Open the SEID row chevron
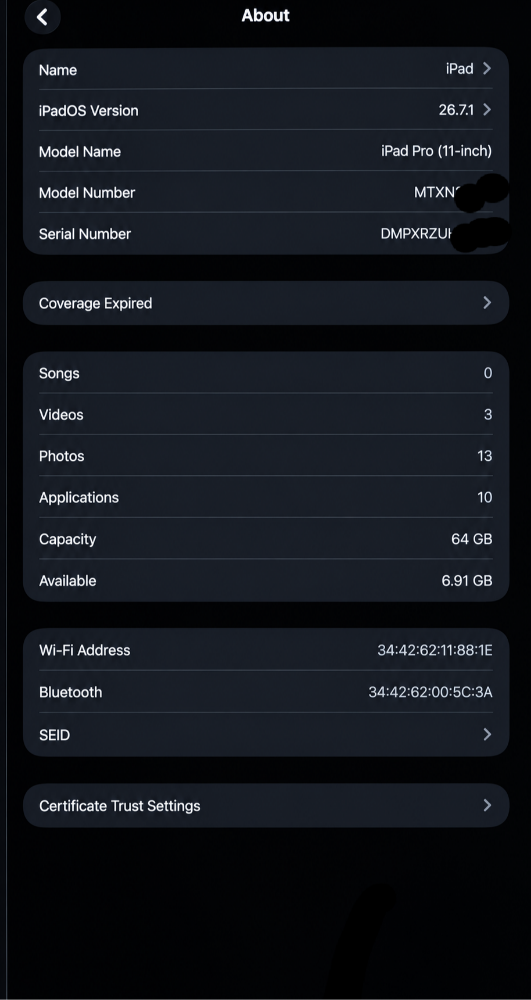The height and width of the screenshot is (1000, 531). 487,735
